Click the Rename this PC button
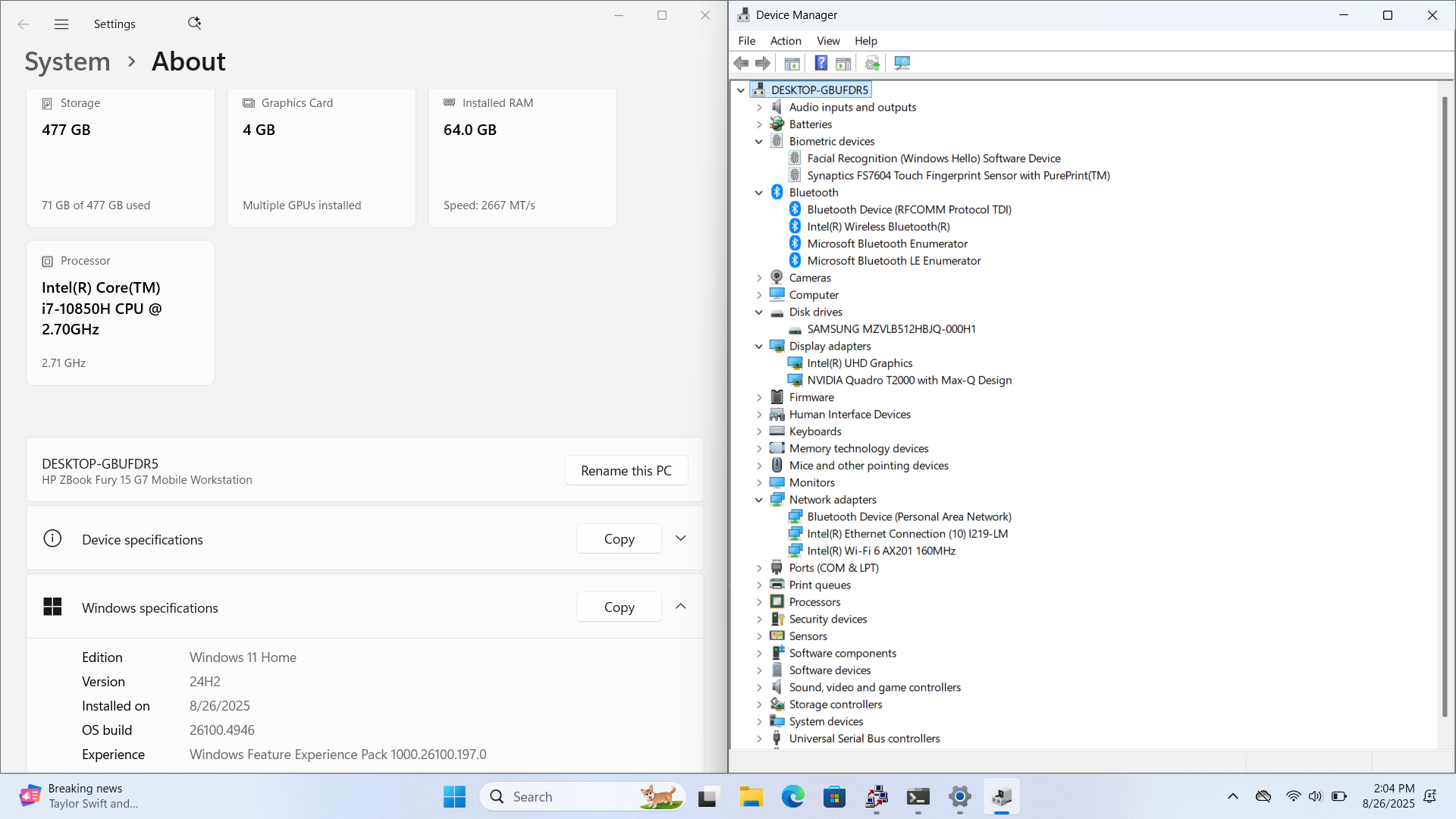The image size is (1456, 819). (626, 470)
